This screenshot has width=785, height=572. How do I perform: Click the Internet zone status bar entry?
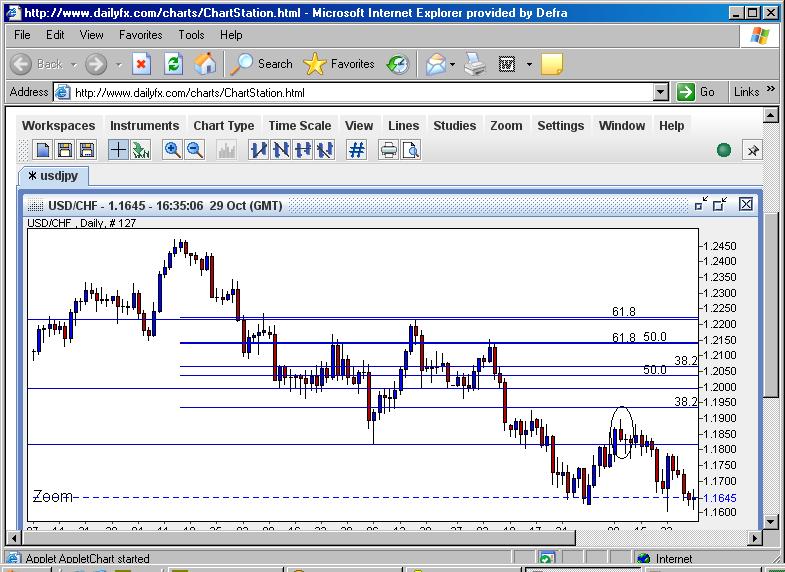pyautogui.click(x=666, y=558)
